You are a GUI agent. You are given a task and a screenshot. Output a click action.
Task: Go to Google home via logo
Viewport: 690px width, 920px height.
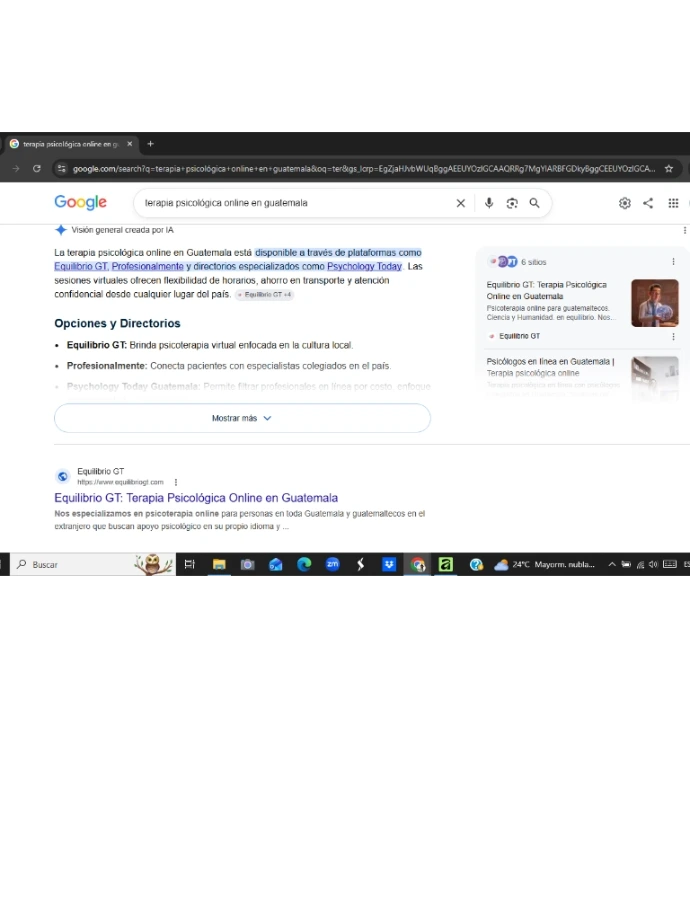tap(80, 202)
